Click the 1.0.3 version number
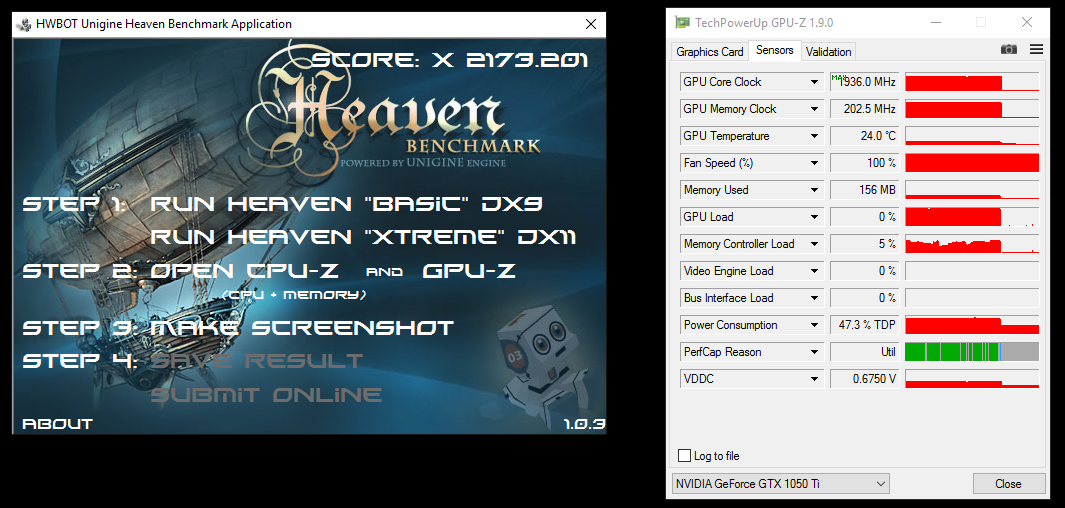 pos(584,424)
